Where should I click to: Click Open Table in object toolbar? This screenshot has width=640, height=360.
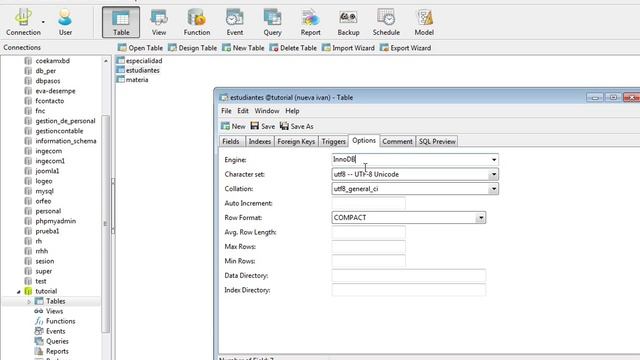pyautogui.click(x=140, y=48)
